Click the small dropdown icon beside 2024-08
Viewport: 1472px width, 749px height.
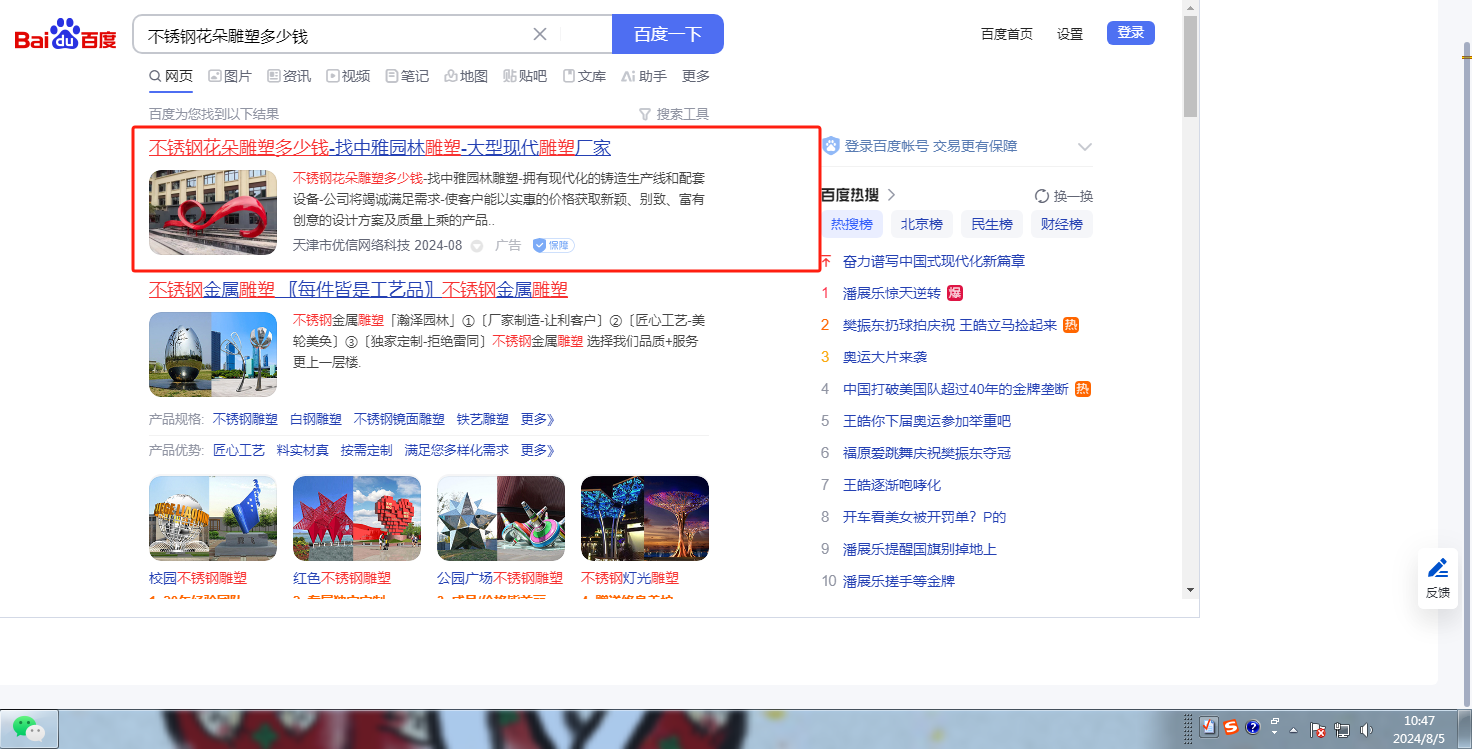click(x=477, y=246)
